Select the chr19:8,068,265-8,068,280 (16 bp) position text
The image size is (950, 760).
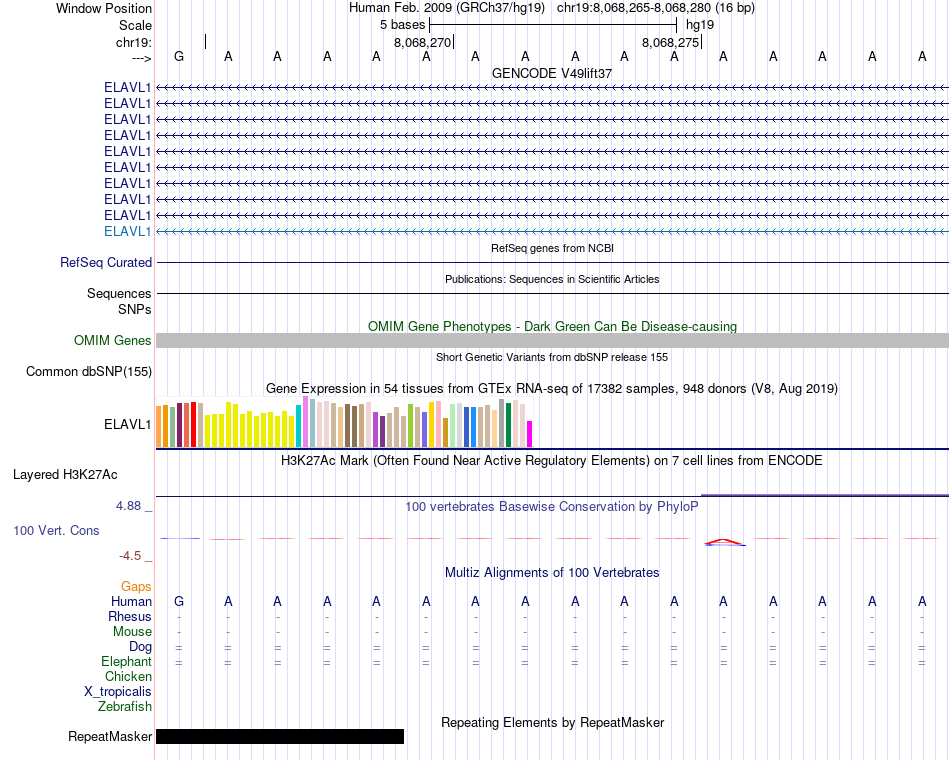click(x=656, y=8)
